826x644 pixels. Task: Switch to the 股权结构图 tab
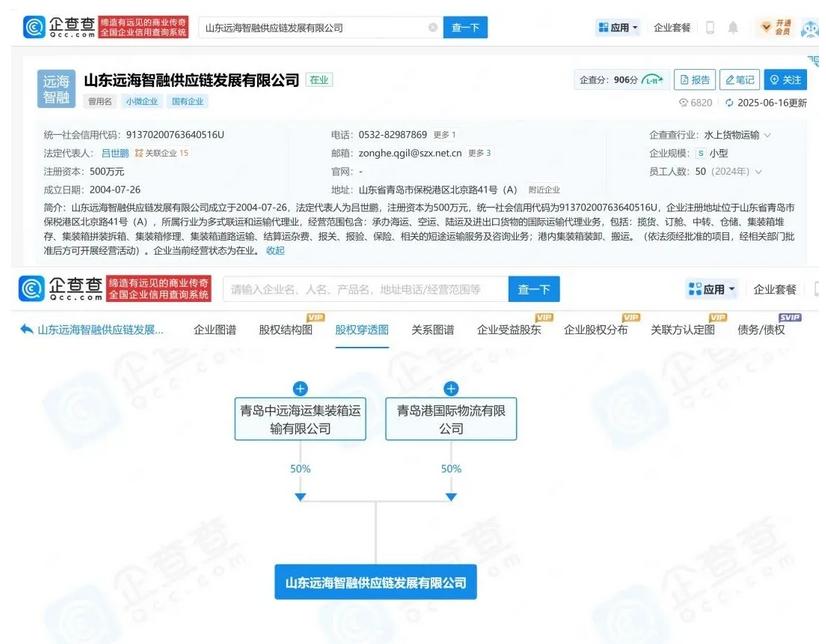(x=286, y=330)
